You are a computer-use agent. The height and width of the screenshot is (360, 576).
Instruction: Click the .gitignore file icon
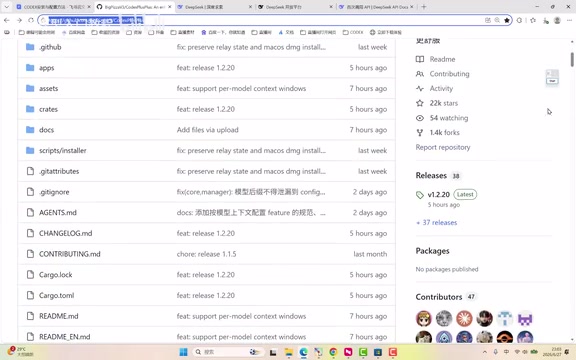coord(30,192)
